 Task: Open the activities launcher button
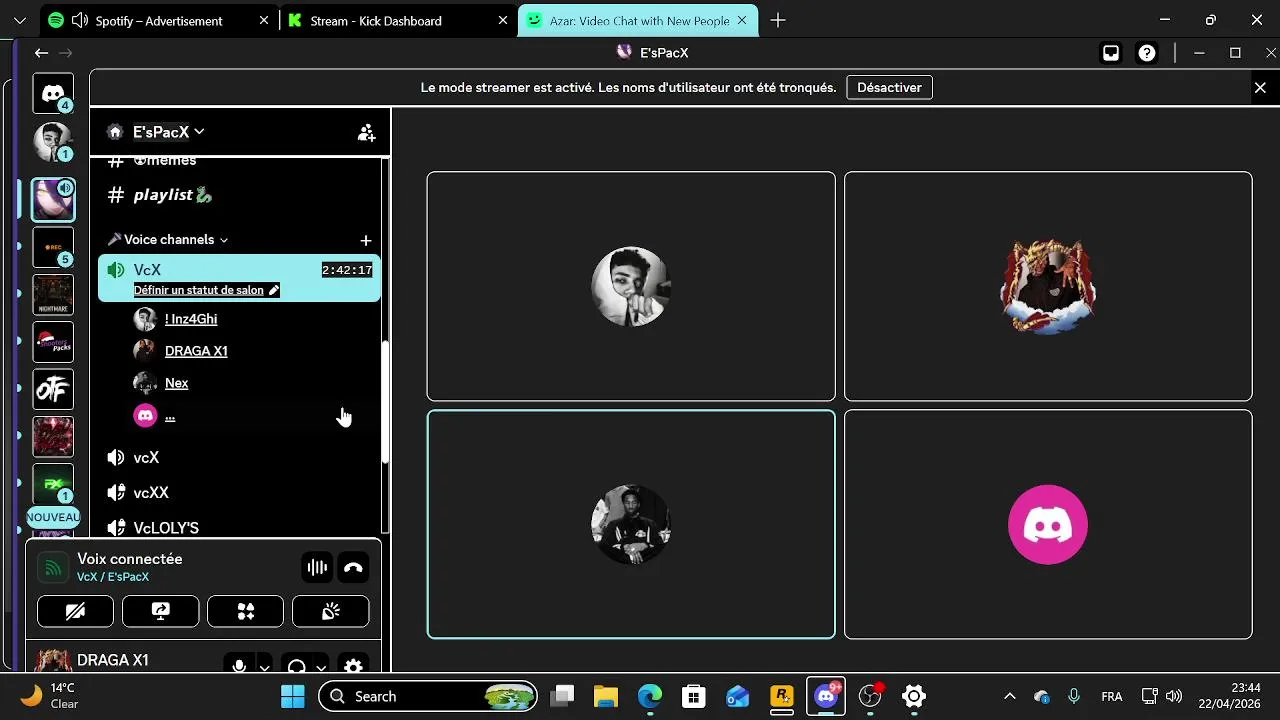point(245,611)
